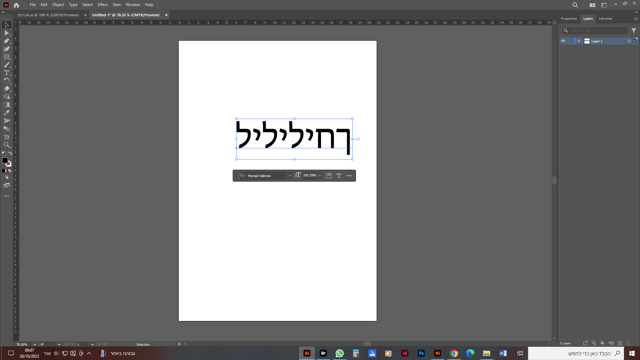Close the Untitled-1 document tab
This screenshot has width=640, height=360.
(x=166, y=15)
